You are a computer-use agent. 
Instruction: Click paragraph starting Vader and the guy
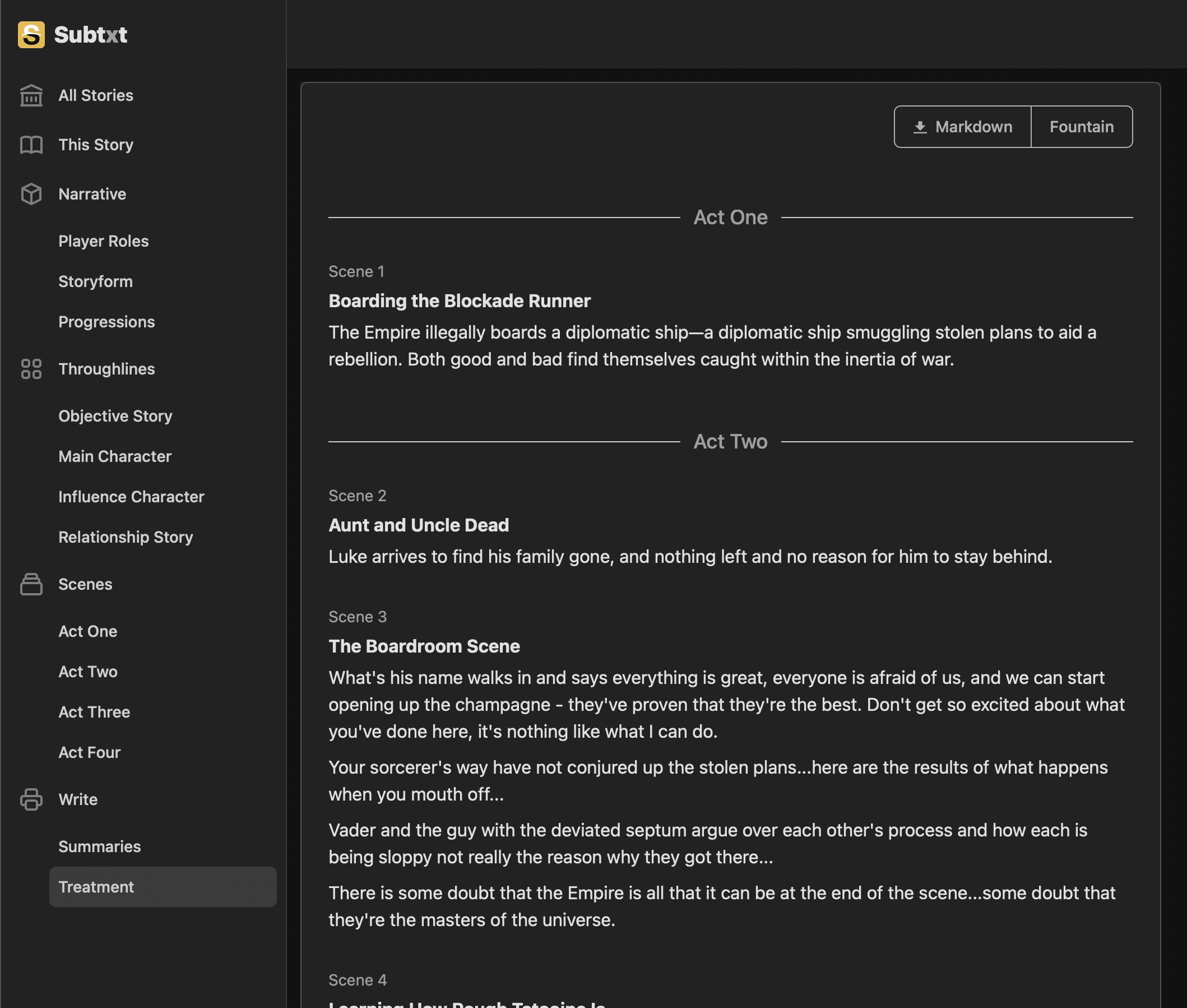(708, 843)
